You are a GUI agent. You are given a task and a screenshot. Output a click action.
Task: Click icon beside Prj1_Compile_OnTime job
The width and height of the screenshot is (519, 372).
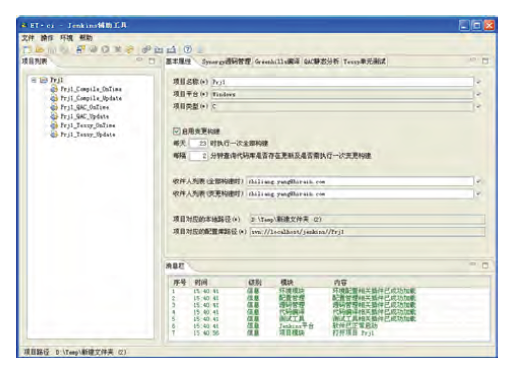point(54,89)
